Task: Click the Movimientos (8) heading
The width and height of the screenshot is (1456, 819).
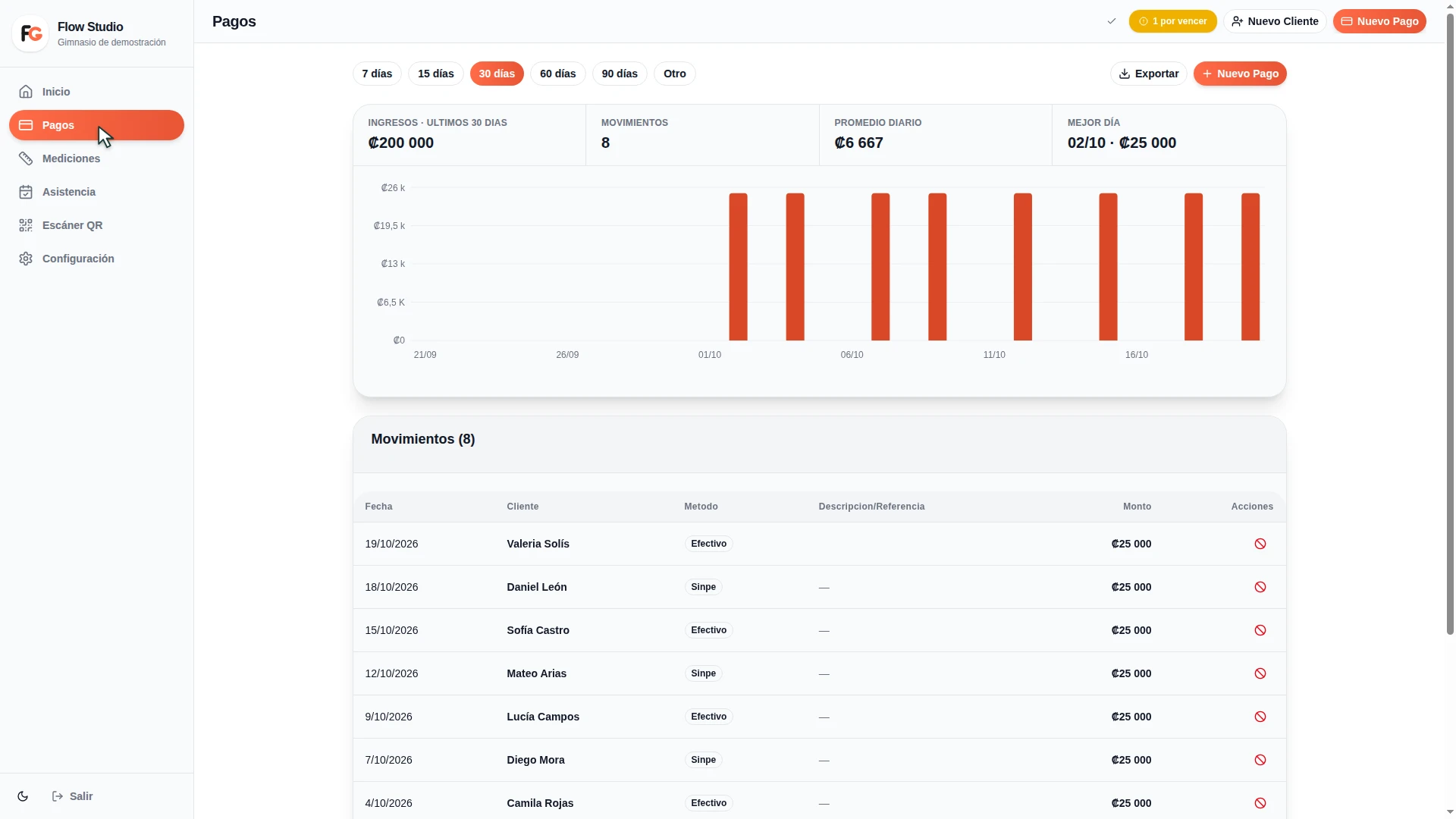Action: click(423, 439)
